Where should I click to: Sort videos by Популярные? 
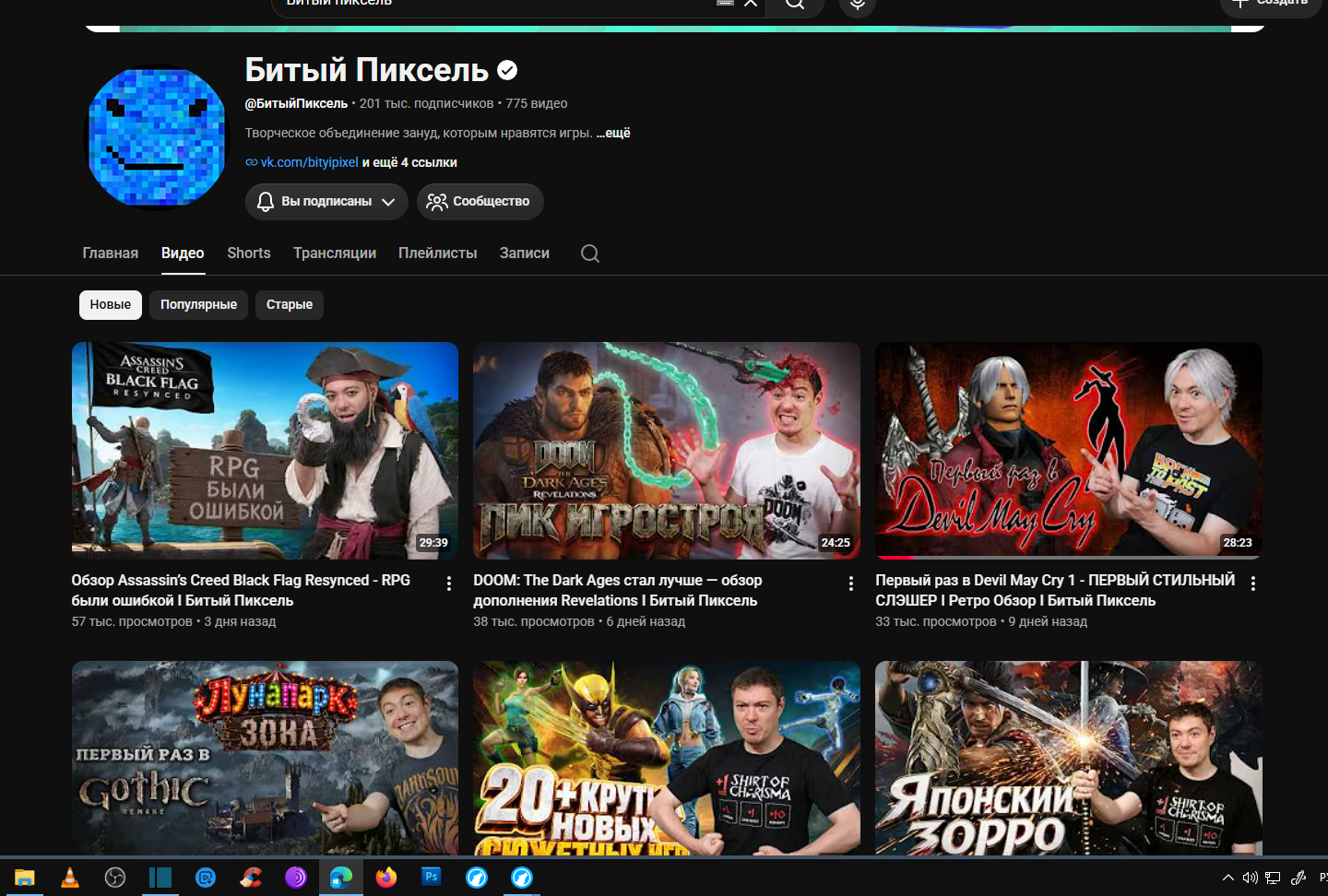(x=198, y=305)
